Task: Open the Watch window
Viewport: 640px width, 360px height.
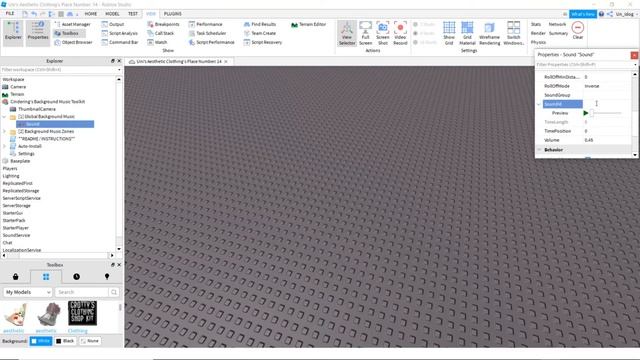Action: 158,42
